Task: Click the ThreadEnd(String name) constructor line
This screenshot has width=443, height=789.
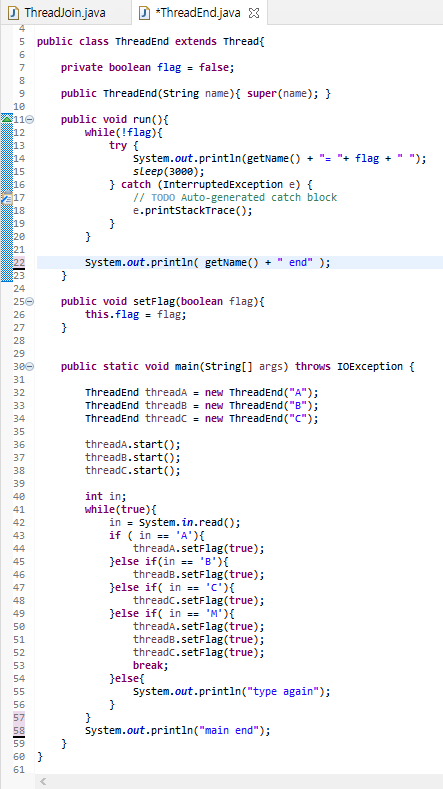Action: tap(196, 94)
